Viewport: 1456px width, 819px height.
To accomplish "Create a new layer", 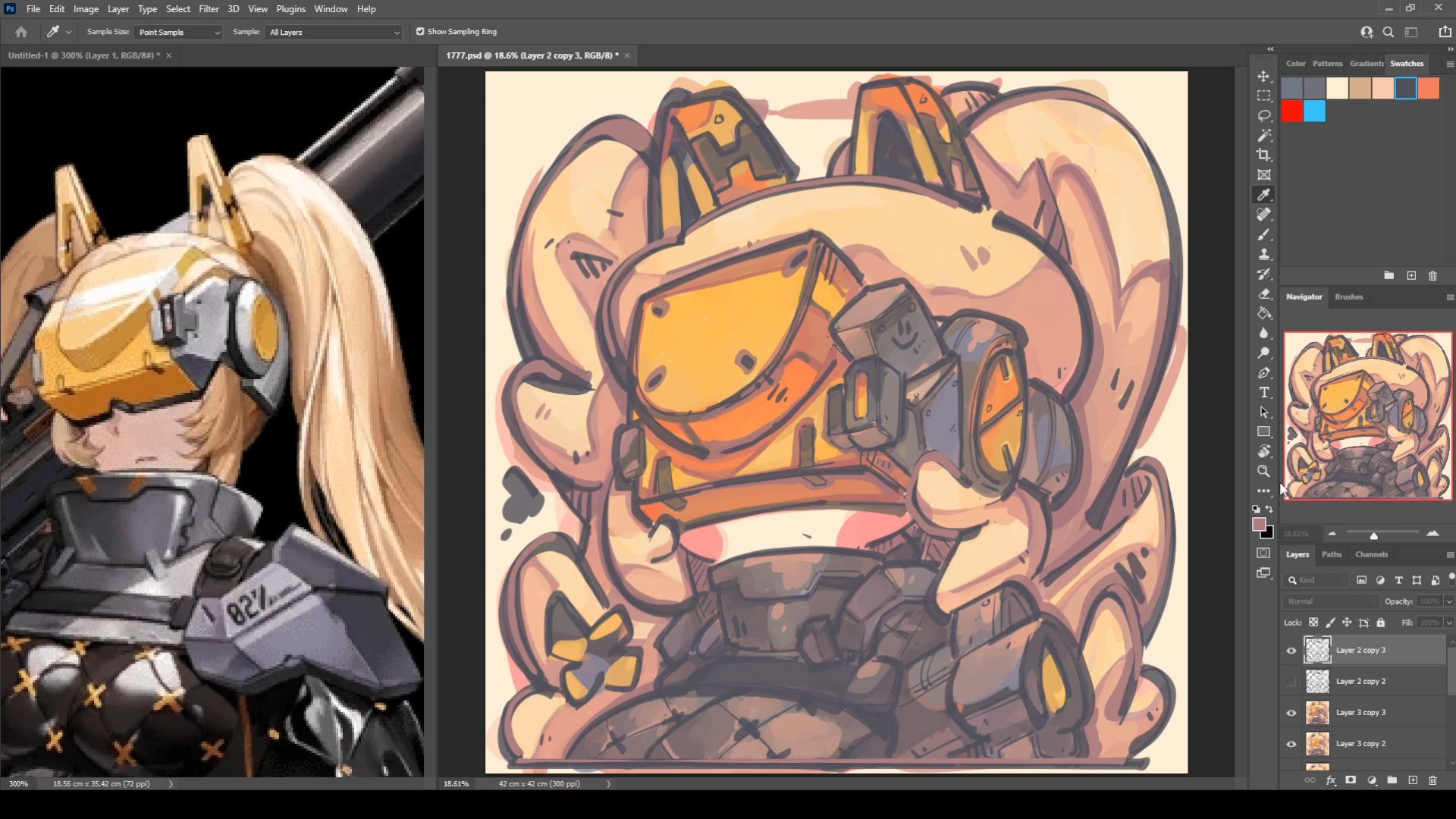I will coord(1413,780).
